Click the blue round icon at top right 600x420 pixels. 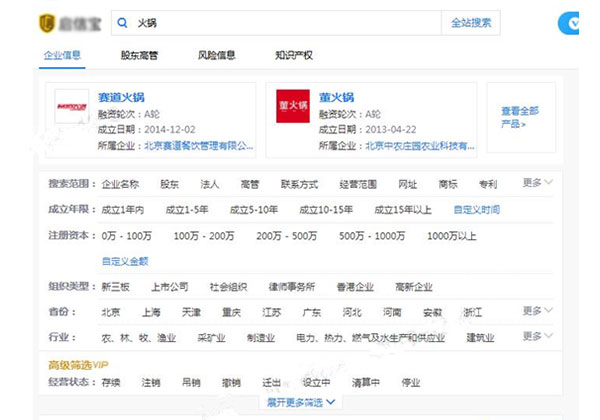pos(569,23)
